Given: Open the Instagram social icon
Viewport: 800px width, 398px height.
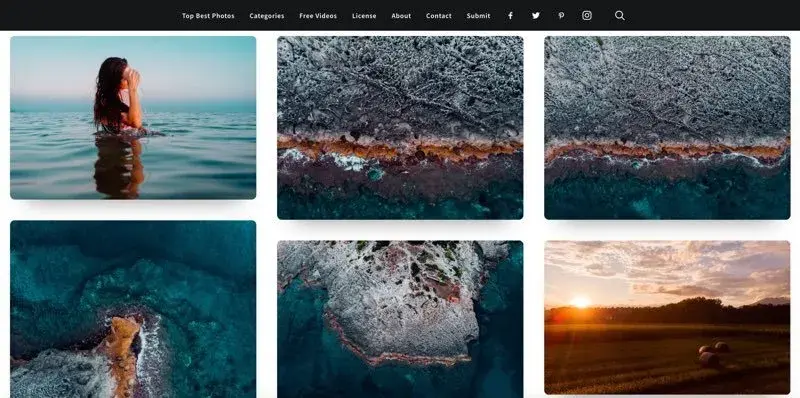Looking at the screenshot, I should click(587, 16).
